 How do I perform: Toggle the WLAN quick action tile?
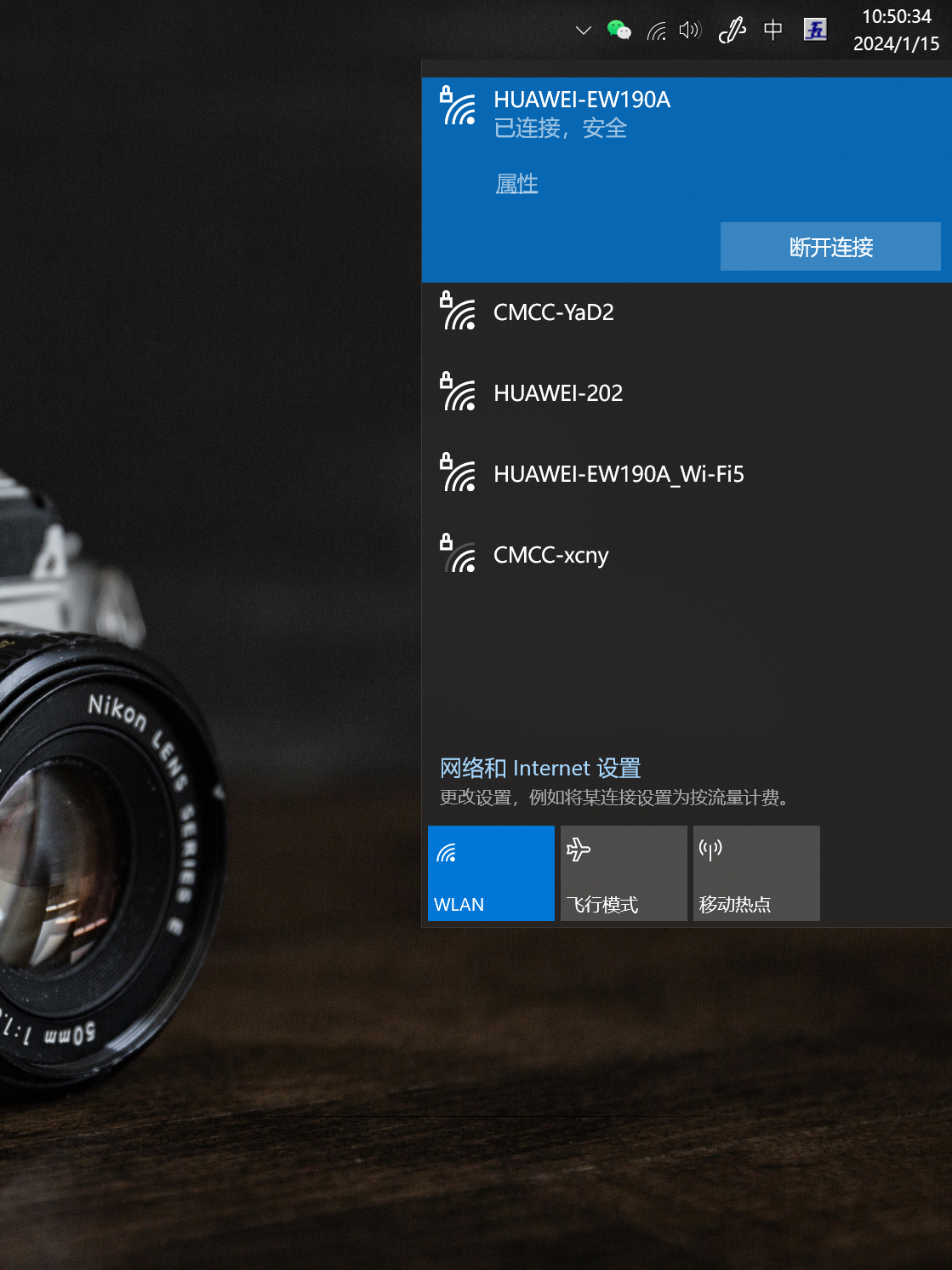(x=491, y=872)
